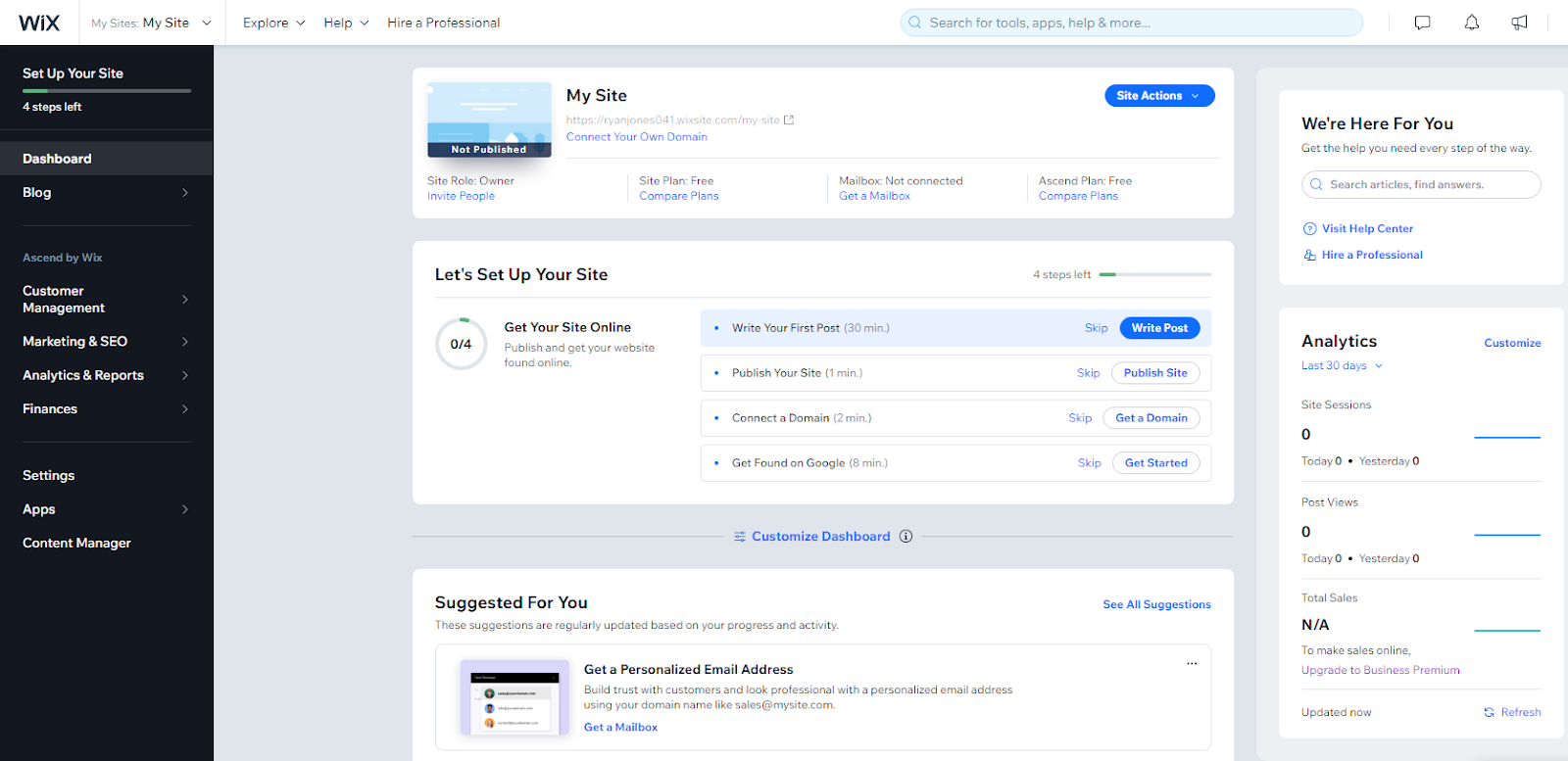Skip the Connect a Domain step
The image size is (1568, 761).
pyautogui.click(x=1080, y=418)
